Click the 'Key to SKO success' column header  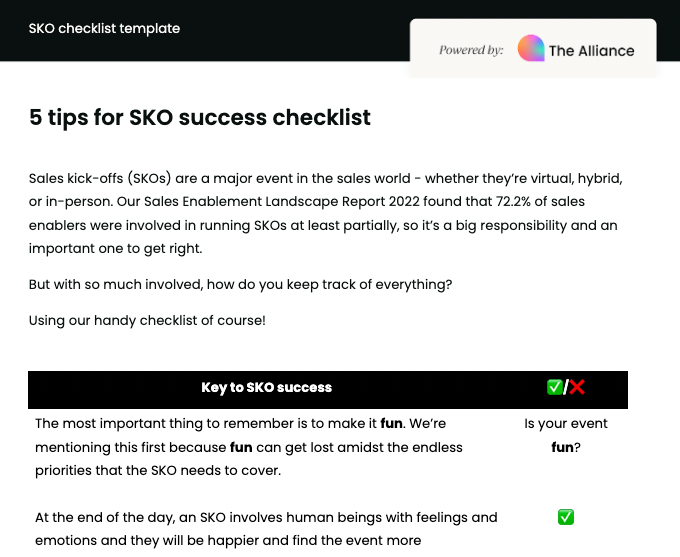coord(266,387)
